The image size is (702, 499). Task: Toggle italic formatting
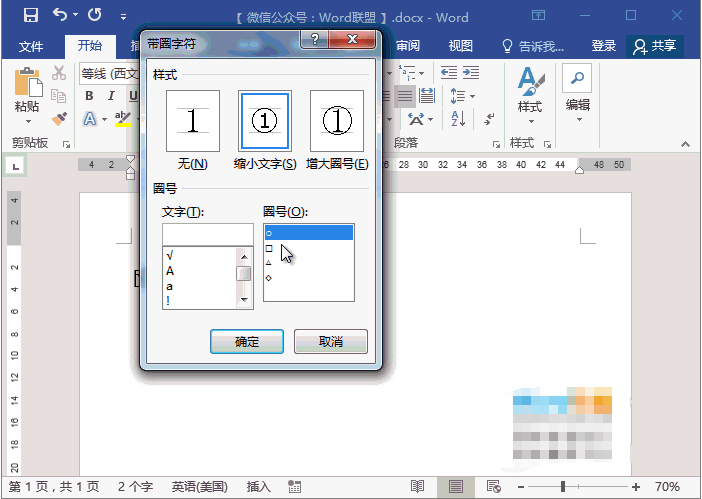pos(111,95)
